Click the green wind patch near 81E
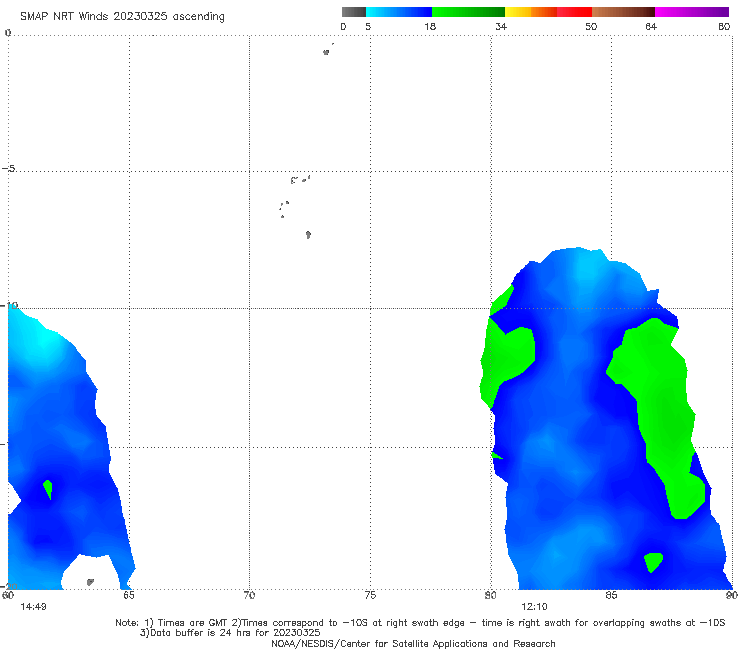The image size is (740, 650). [507, 359]
